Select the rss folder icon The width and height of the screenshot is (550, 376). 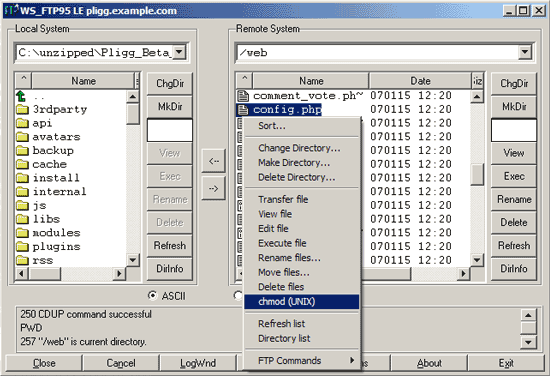click(x=22, y=260)
